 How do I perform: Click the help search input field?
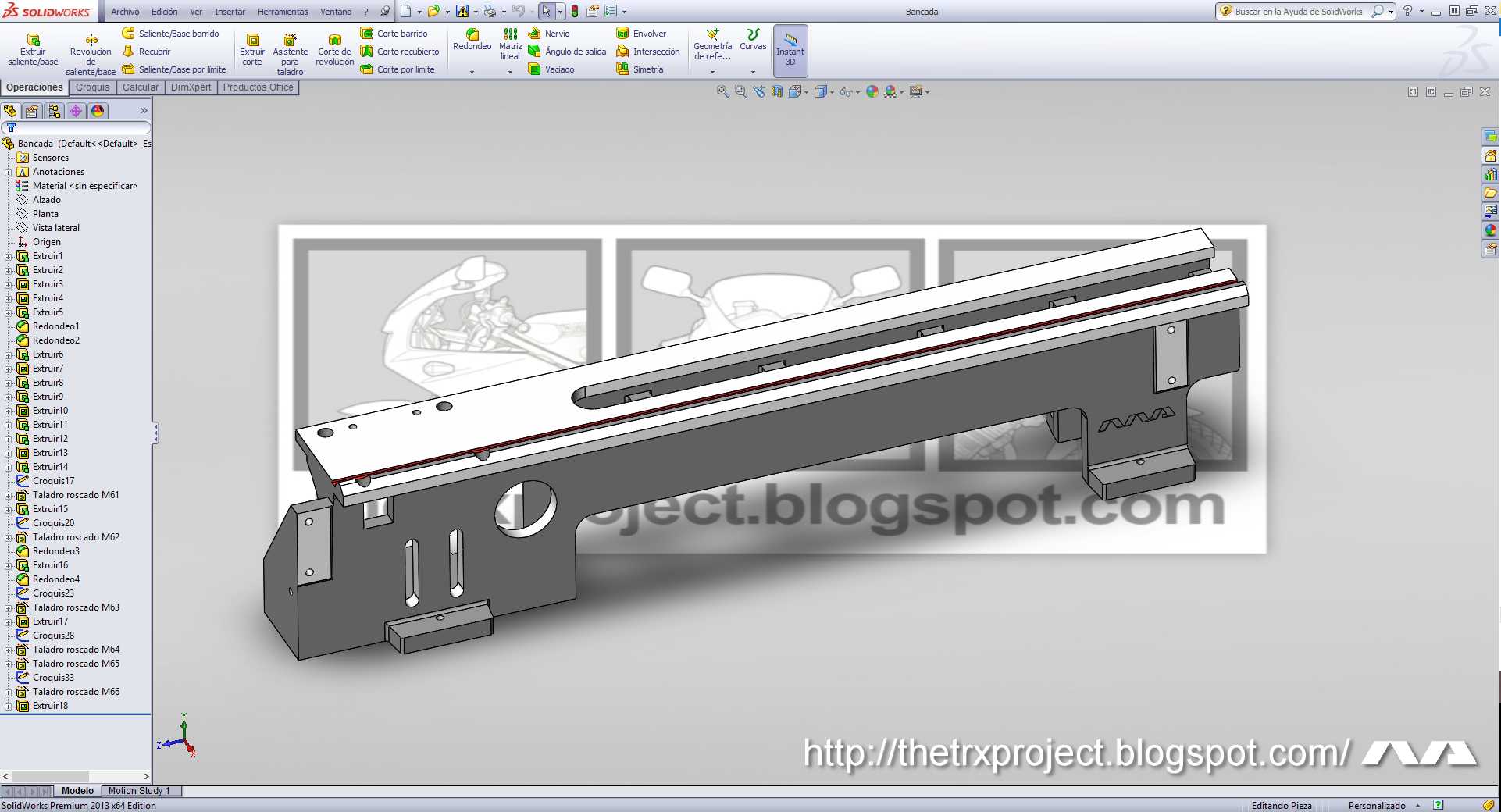pos(1297,12)
